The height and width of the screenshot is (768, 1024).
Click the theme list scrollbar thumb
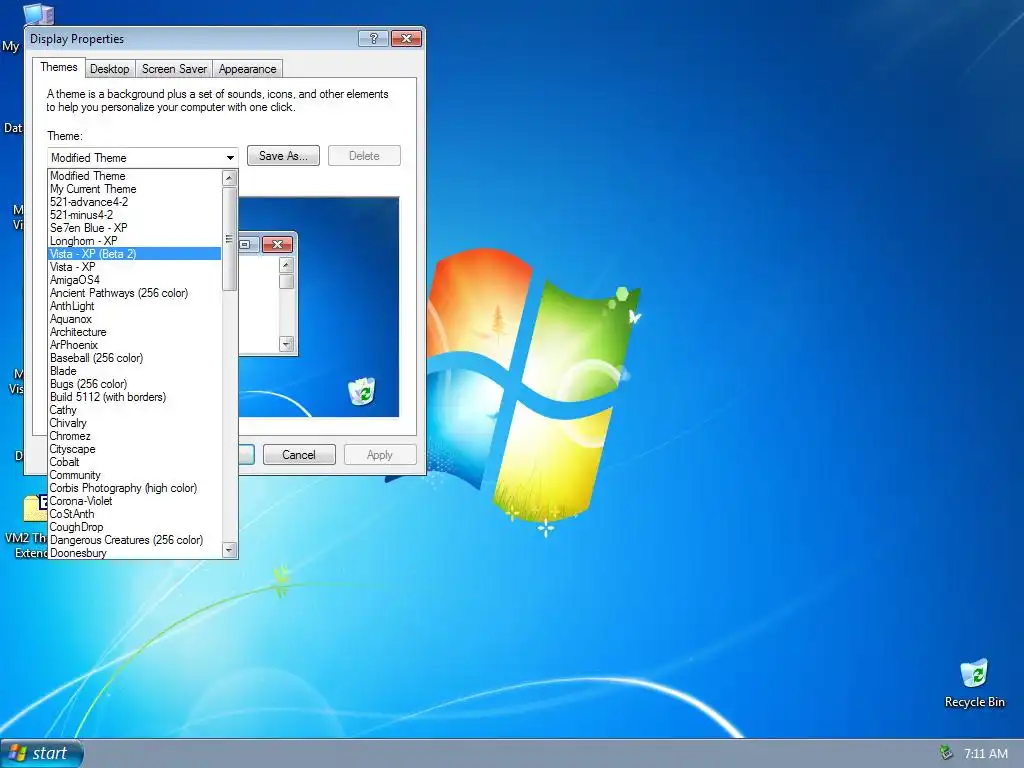(x=229, y=238)
